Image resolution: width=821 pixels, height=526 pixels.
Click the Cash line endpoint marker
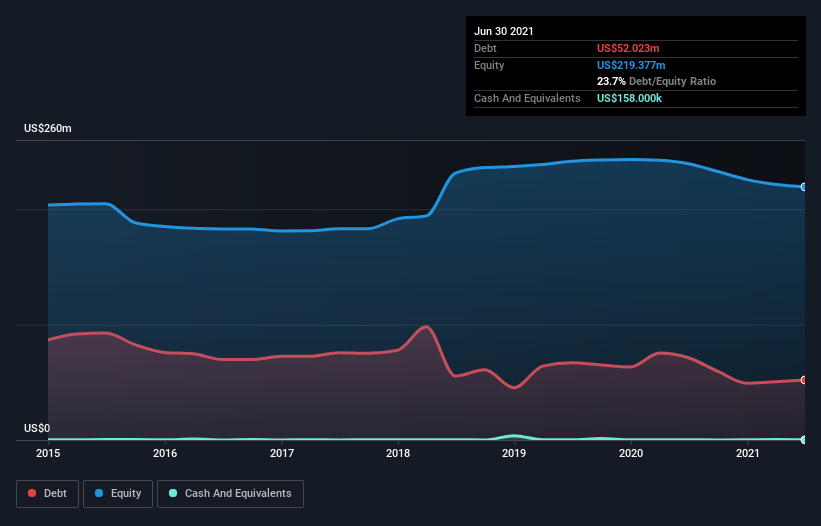tap(804, 440)
